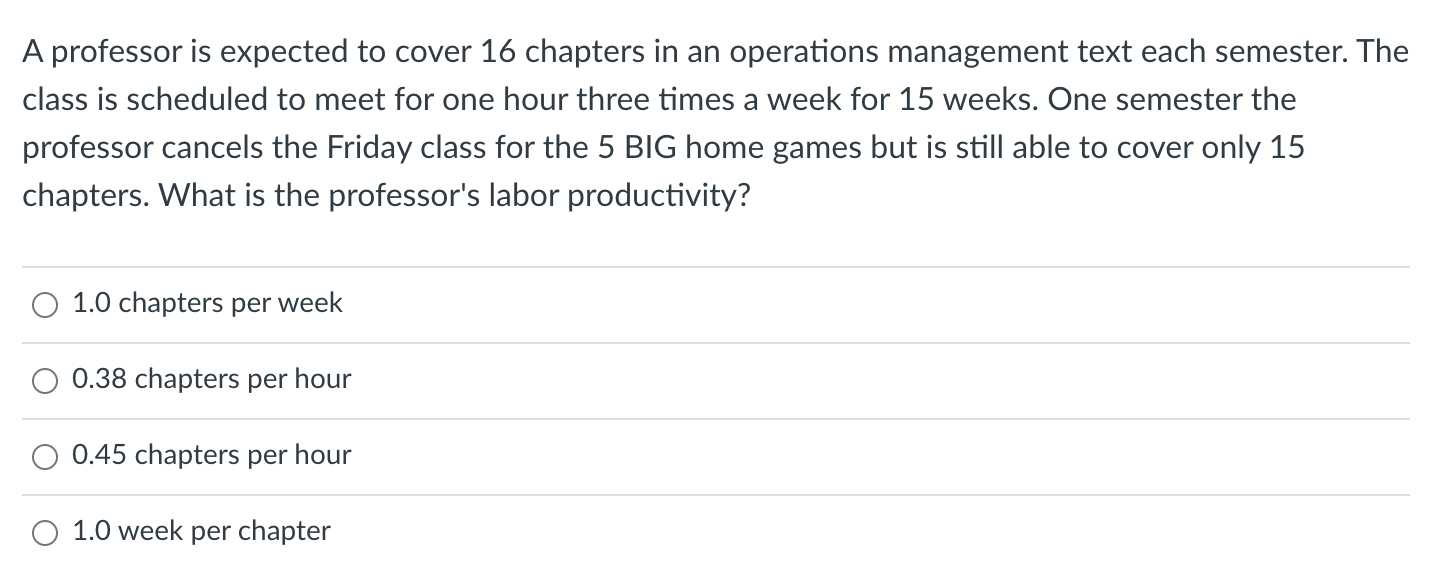Select the '0.45 chapters per hour' radio button
This screenshot has width=1442, height=578.
pyautogui.click(x=44, y=457)
